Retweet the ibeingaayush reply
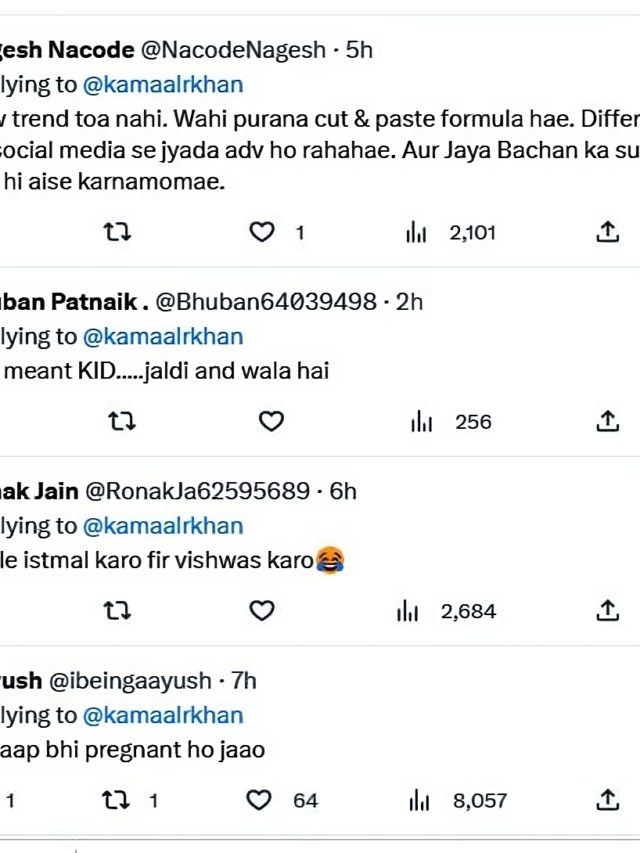The image size is (640, 853). (x=130, y=800)
